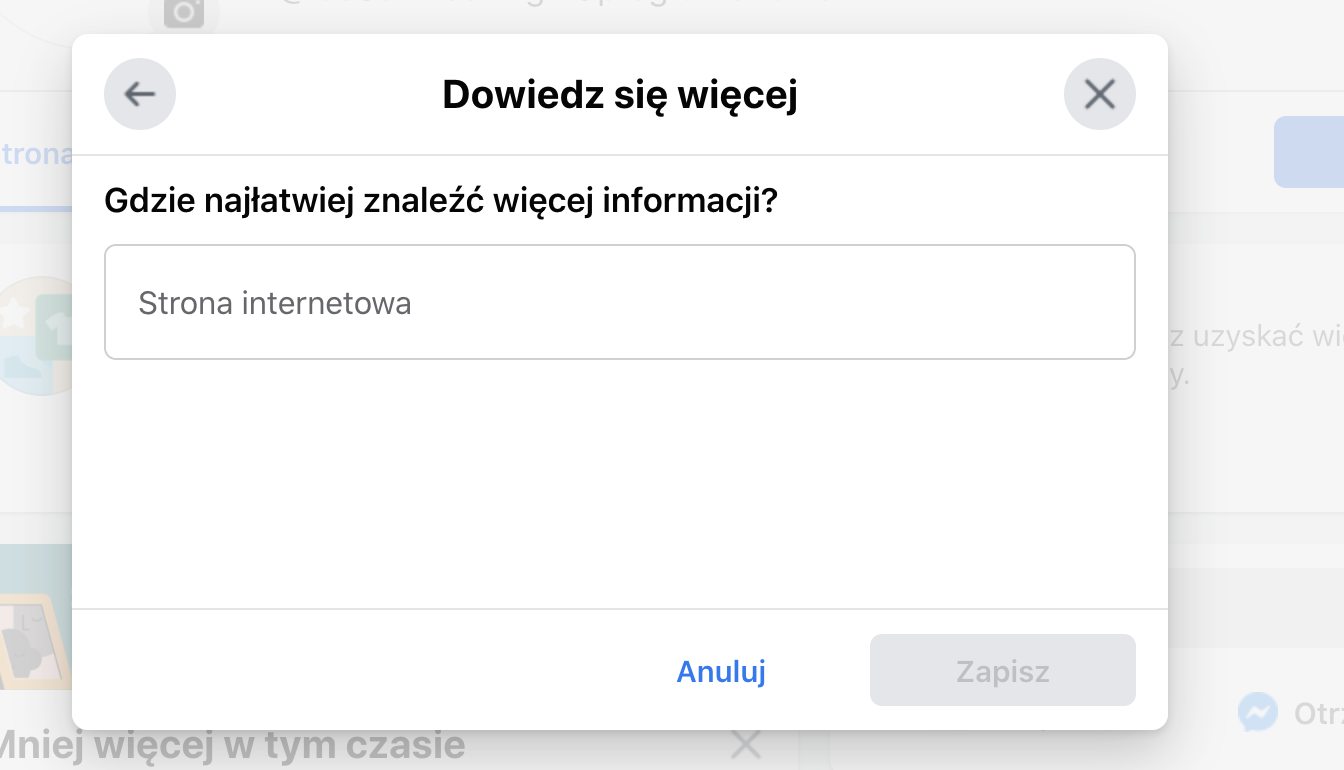
Task: Go back using the dialog's left arrow
Action: point(140,94)
